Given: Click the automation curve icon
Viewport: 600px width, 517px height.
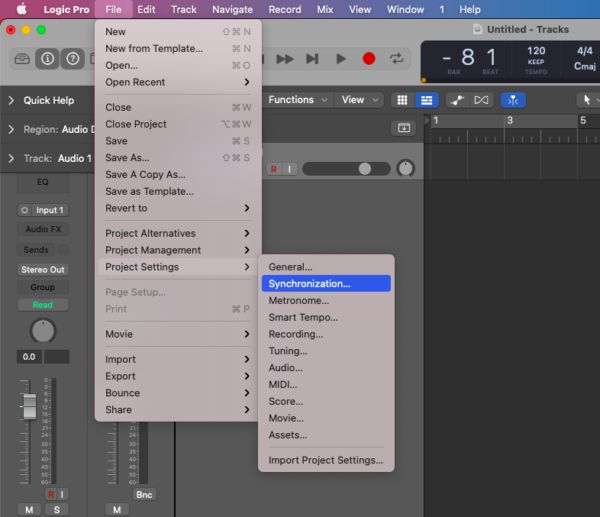Looking at the screenshot, I should click(456, 100).
